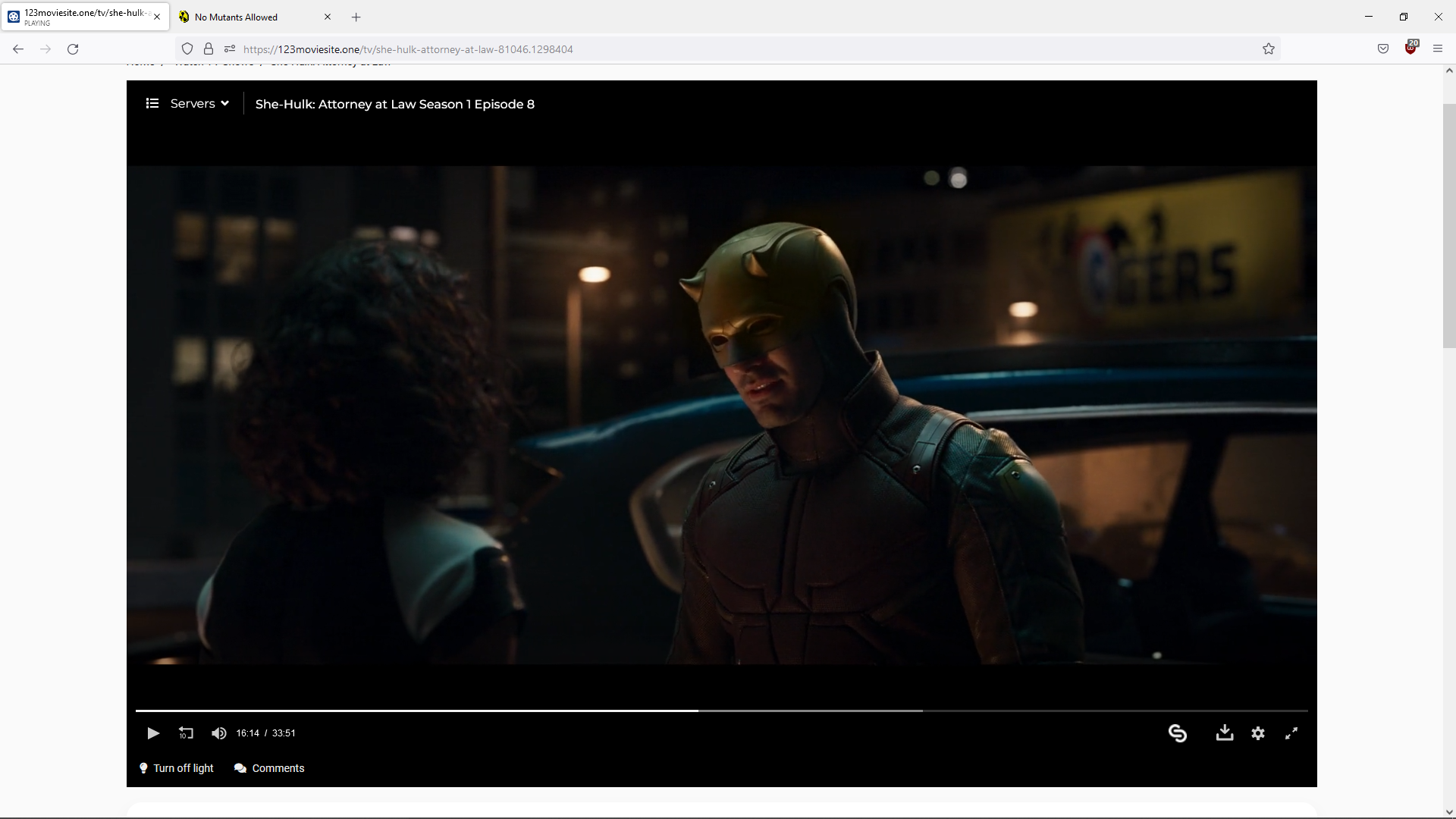
Task: Play the She-Hulk episode video
Action: pyautogui.click(x=153, y=733)
